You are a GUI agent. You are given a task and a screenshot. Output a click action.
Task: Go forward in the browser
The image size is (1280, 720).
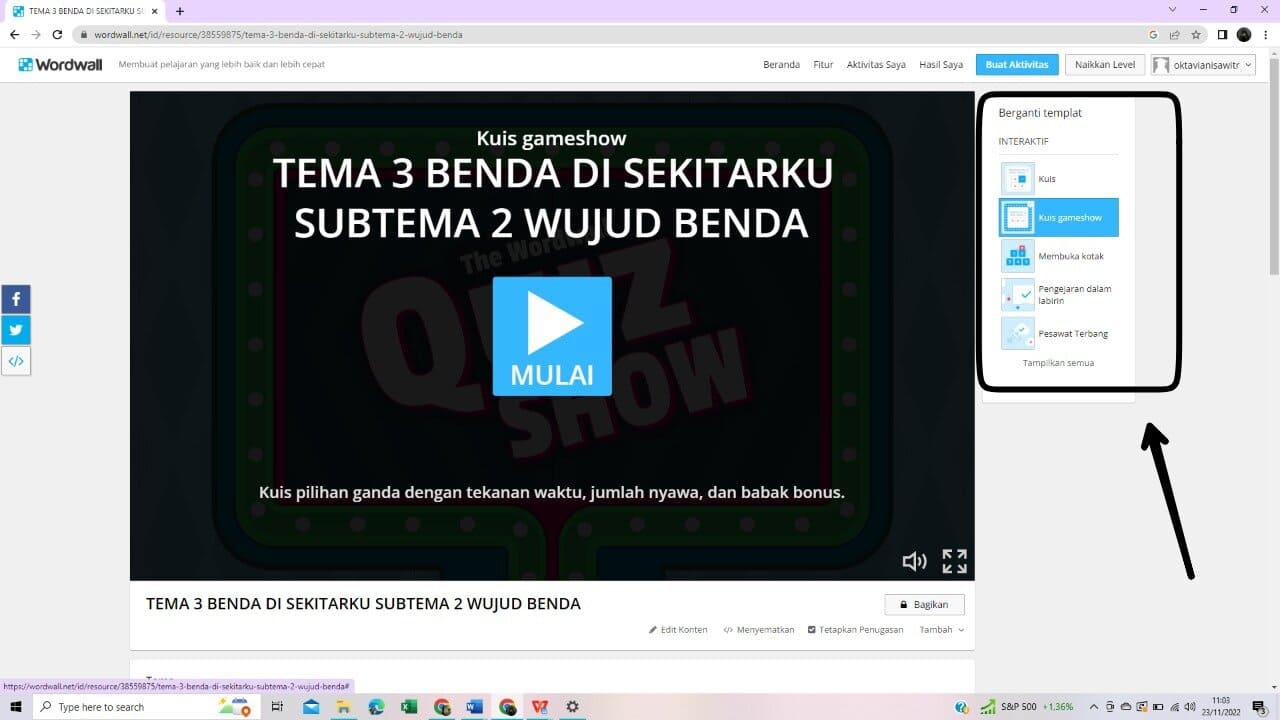(36, 34)
